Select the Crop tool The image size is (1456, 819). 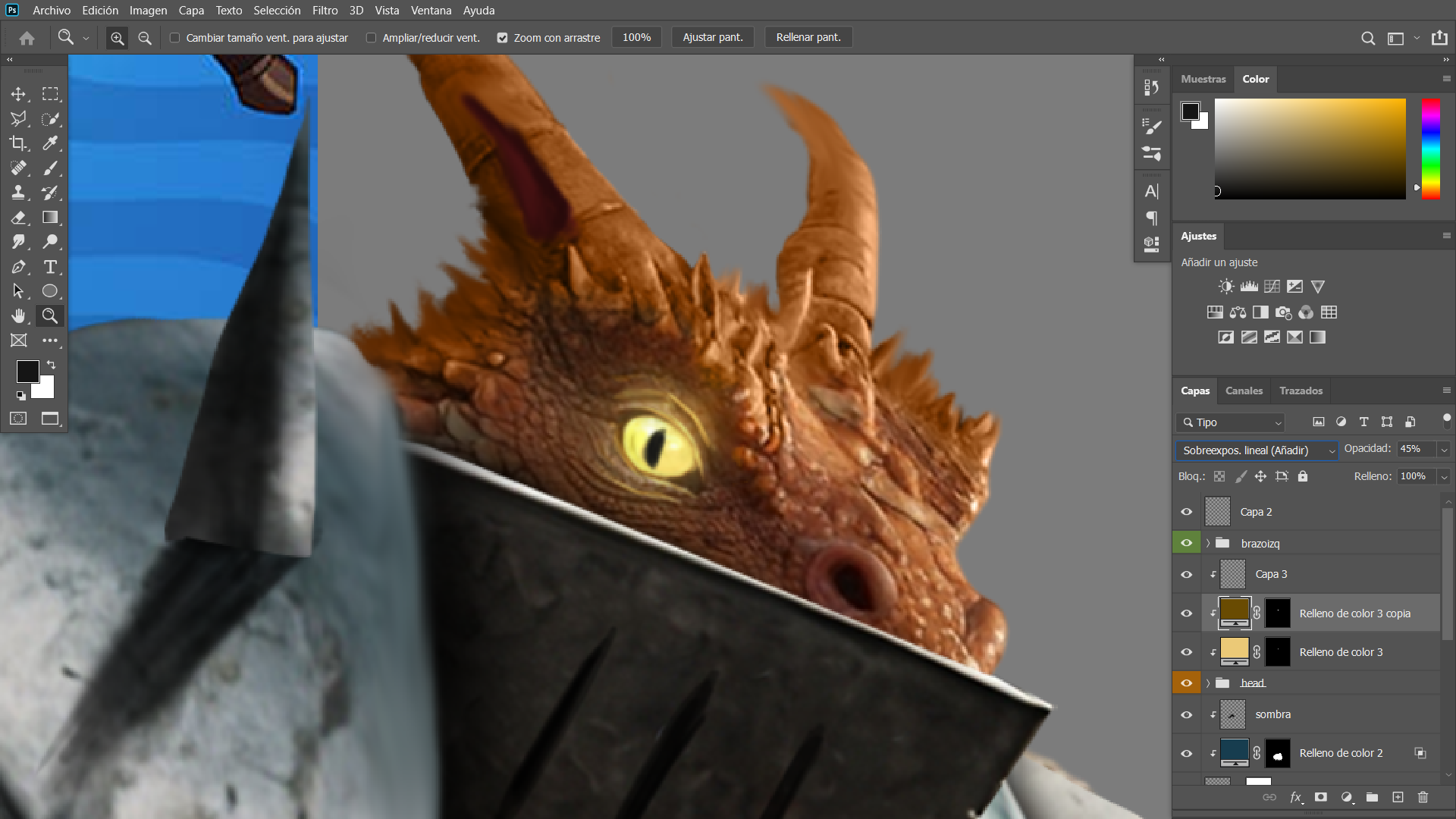pos(18,143)
